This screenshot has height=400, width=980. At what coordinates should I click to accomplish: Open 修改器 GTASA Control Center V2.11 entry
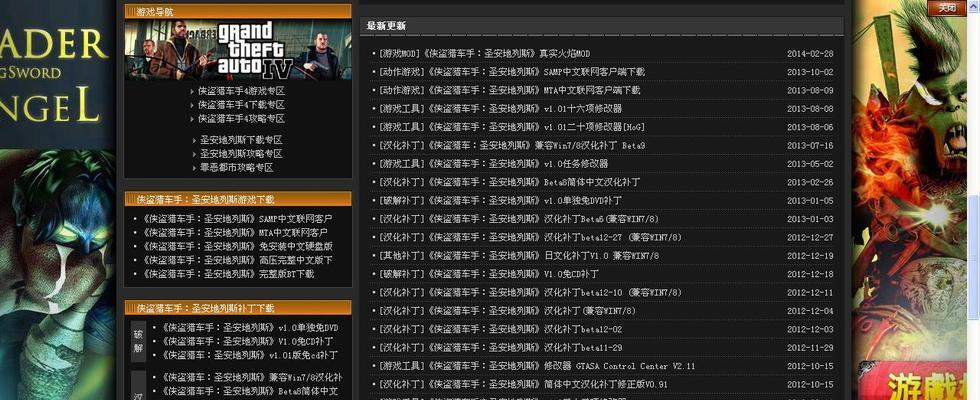(x=536, y=366)
